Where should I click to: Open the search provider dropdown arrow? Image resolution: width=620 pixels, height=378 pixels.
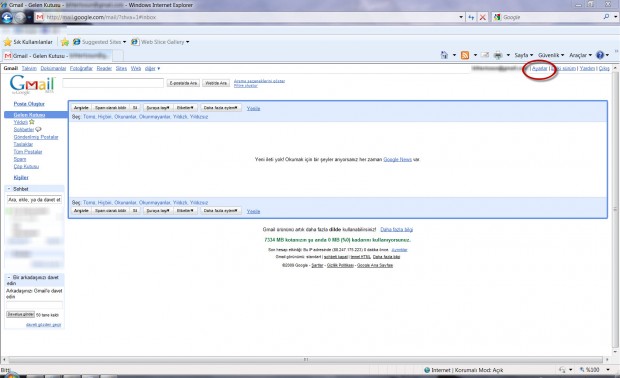point(615,17)
